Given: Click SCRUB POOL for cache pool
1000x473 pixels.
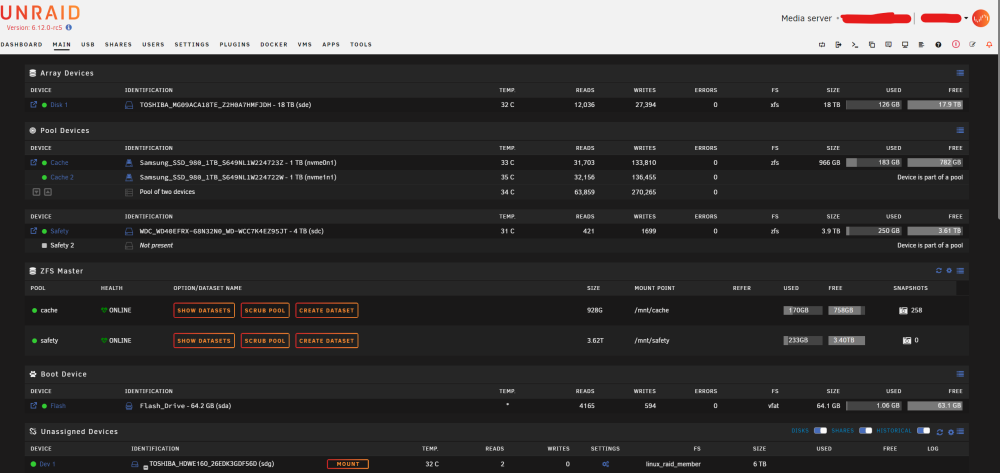Looking at the screenshot, I should tap(265, 310).
